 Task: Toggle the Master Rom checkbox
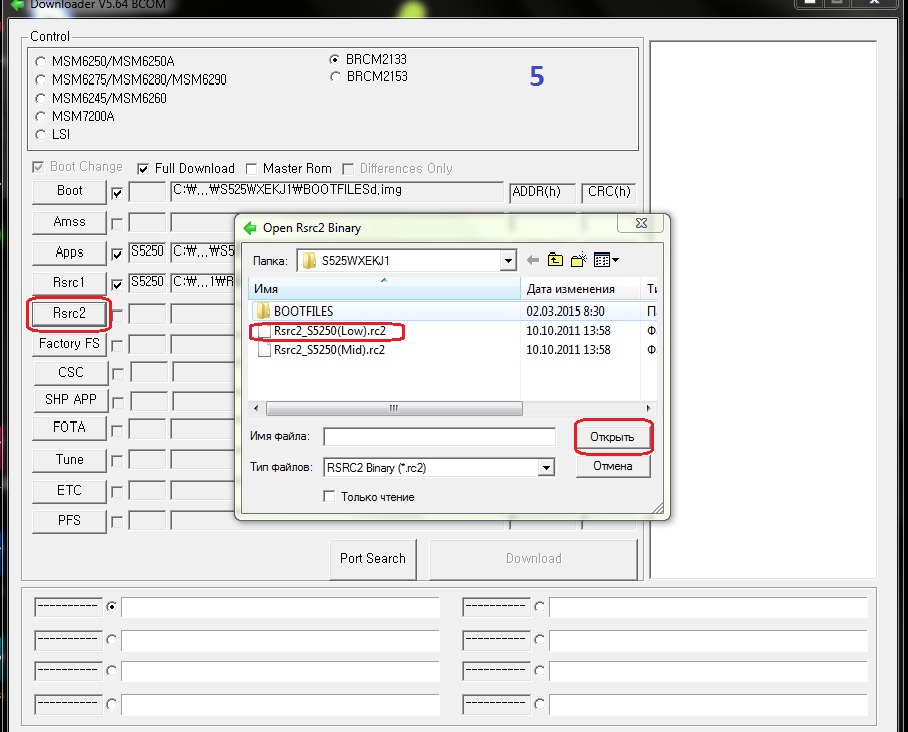pos(254,168)
